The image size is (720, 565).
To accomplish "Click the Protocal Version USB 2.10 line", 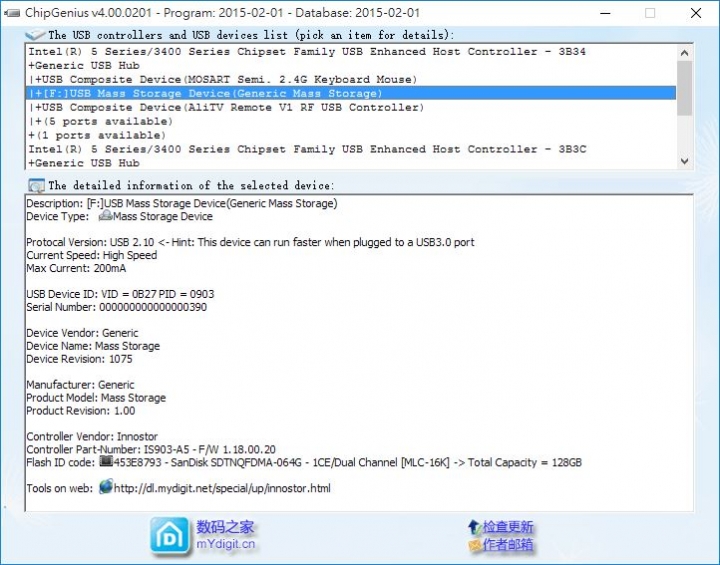I will coord(250,242).
